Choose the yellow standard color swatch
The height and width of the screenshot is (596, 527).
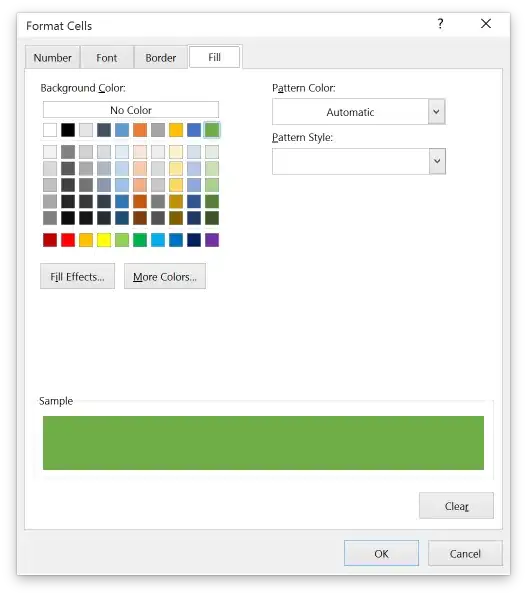point(104,240)
